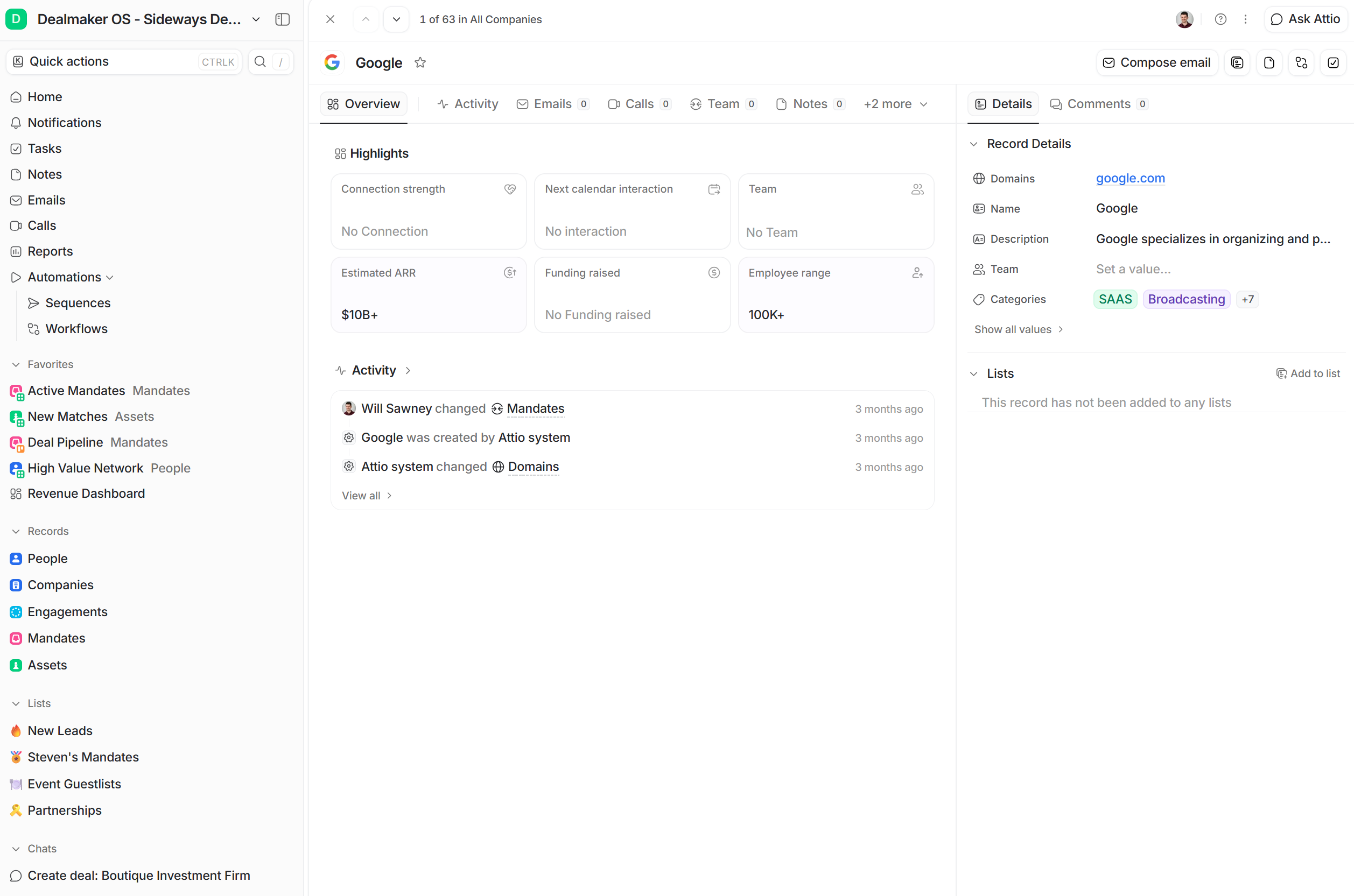This screenshot has width=1354, height=896.
Task: Click the user avatar in top bar
Action: pyautogui.click(x=1184, y=19)
